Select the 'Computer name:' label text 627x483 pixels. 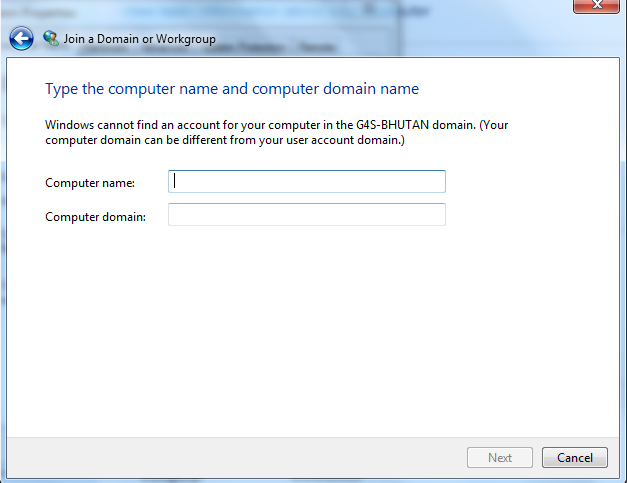pyautogui.click(x=90, y=183)
